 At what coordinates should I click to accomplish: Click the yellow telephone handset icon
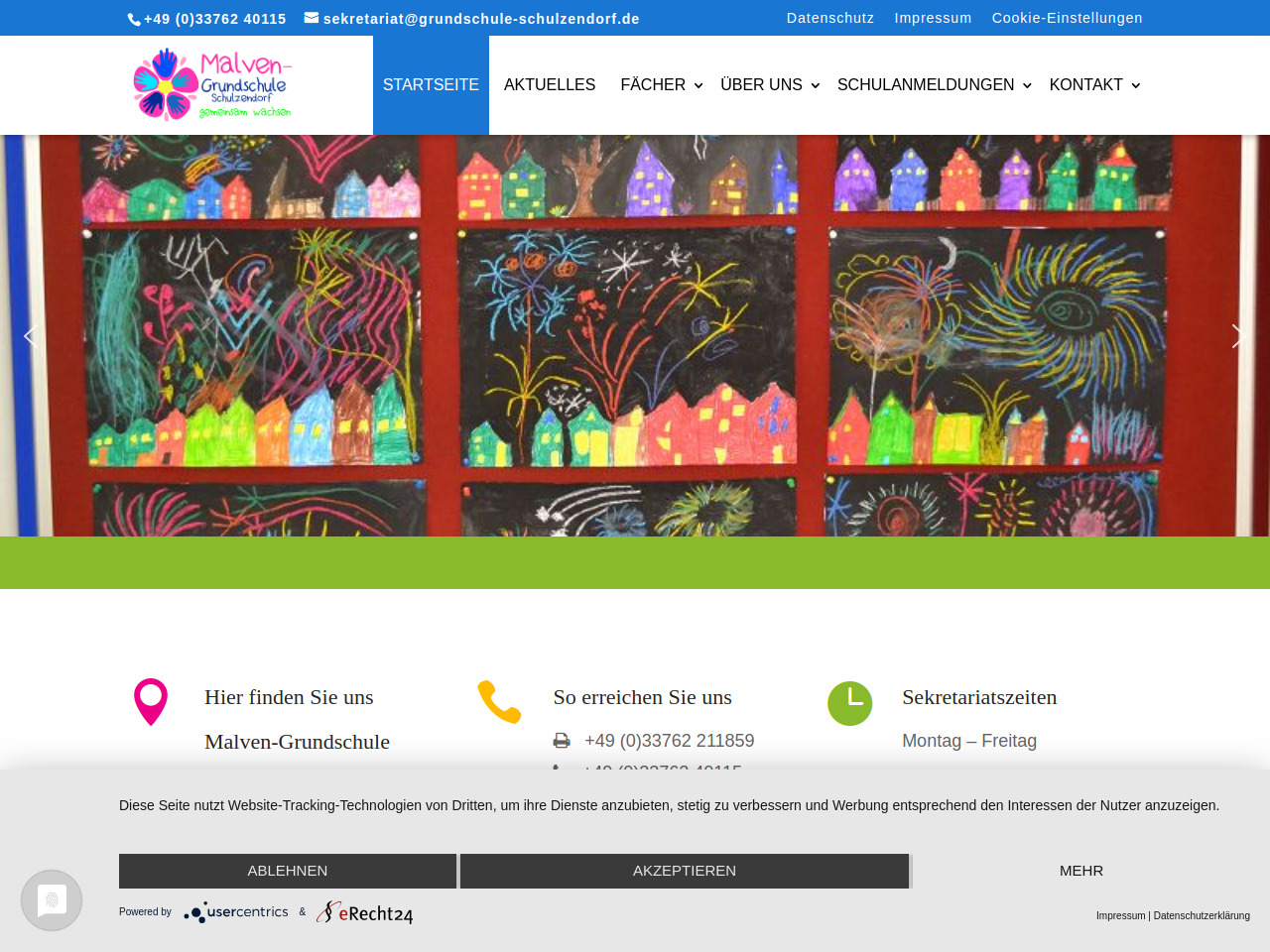[x=499, y=702]
